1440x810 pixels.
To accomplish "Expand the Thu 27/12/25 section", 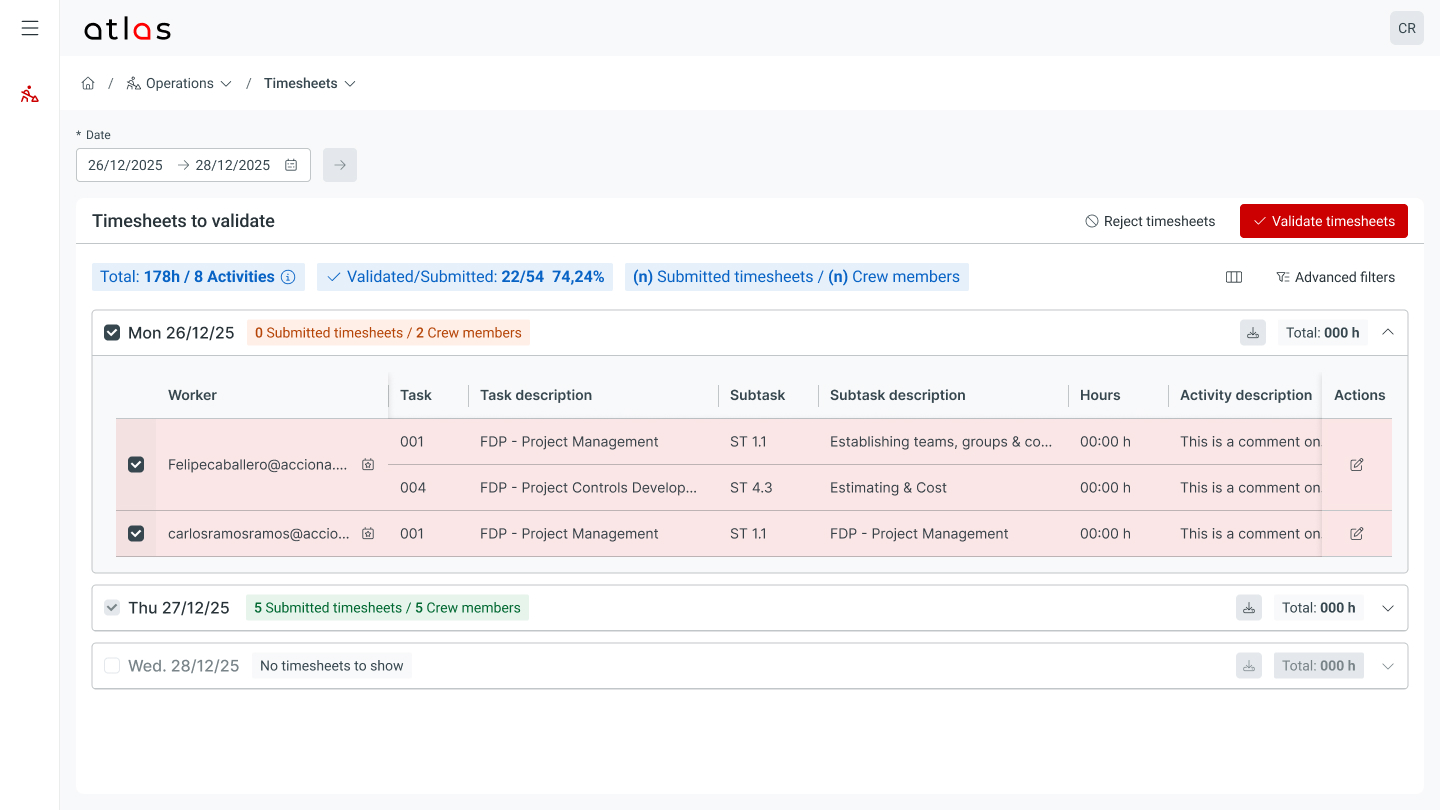I will [1388, 608].
